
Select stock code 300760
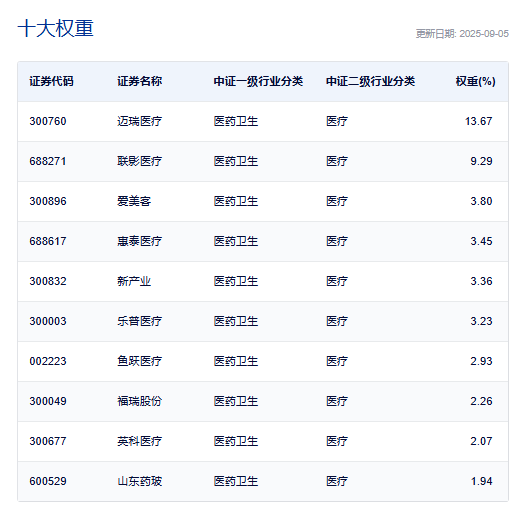point(48,121)
